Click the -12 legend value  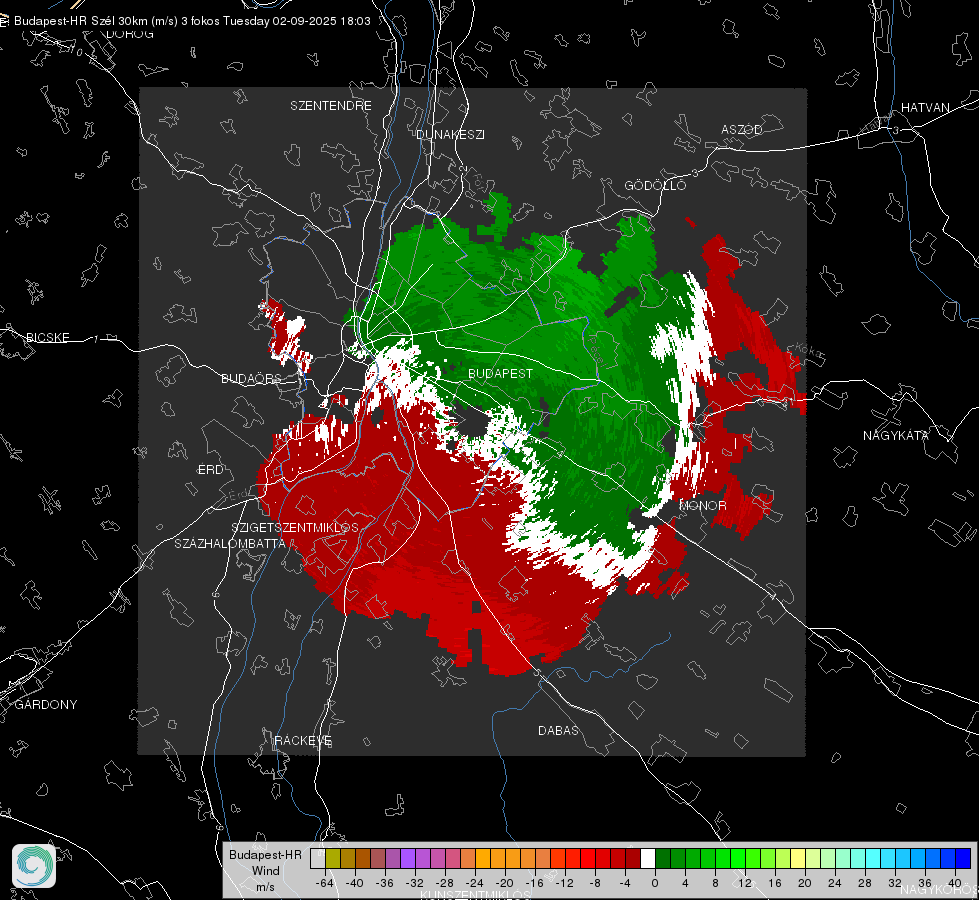click(x=564, y=883)
